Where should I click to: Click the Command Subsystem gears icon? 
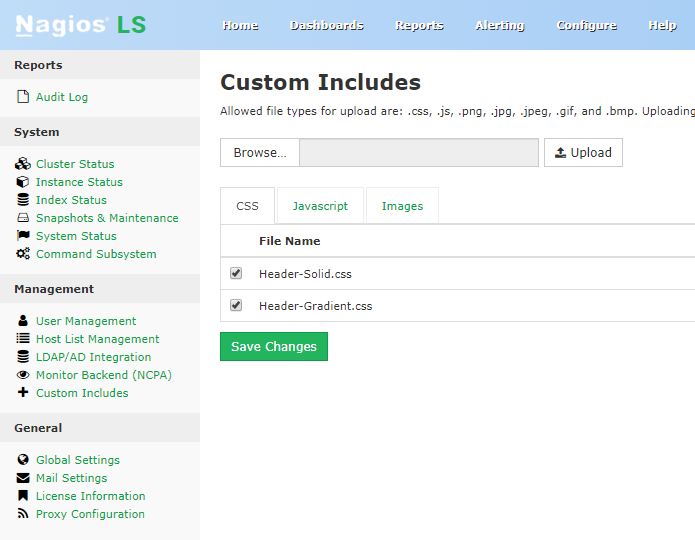coord(23,254)
